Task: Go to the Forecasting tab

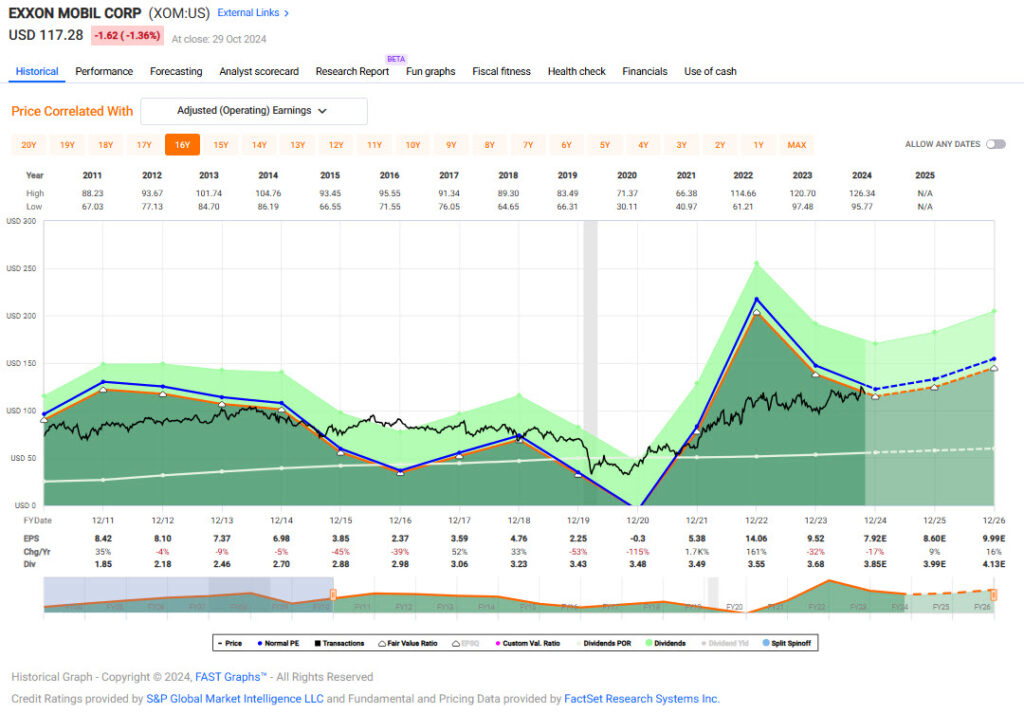Action: (x=176, y=71)
